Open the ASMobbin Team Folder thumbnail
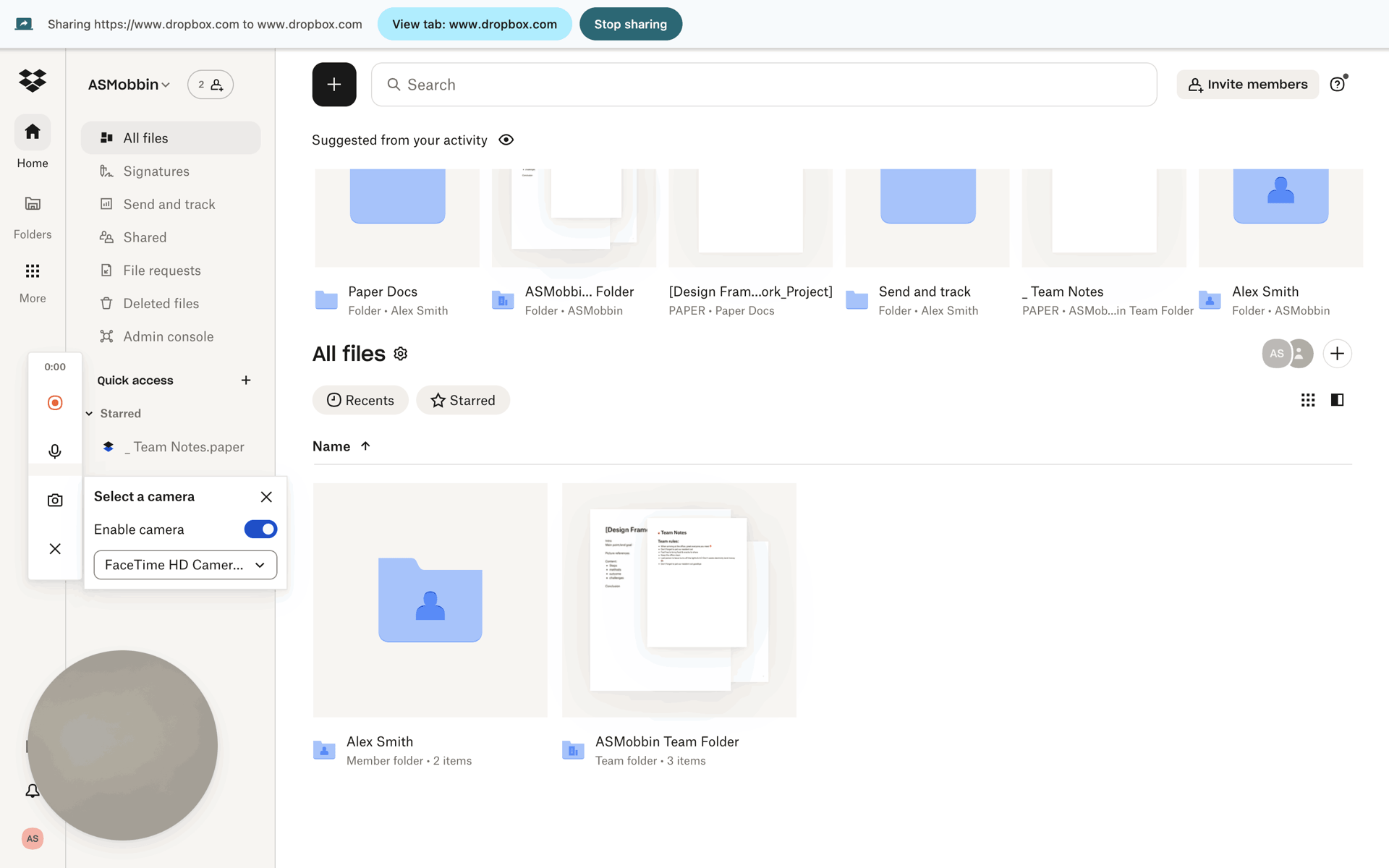This screenshot has width=1389, height=868. point(679,600)
